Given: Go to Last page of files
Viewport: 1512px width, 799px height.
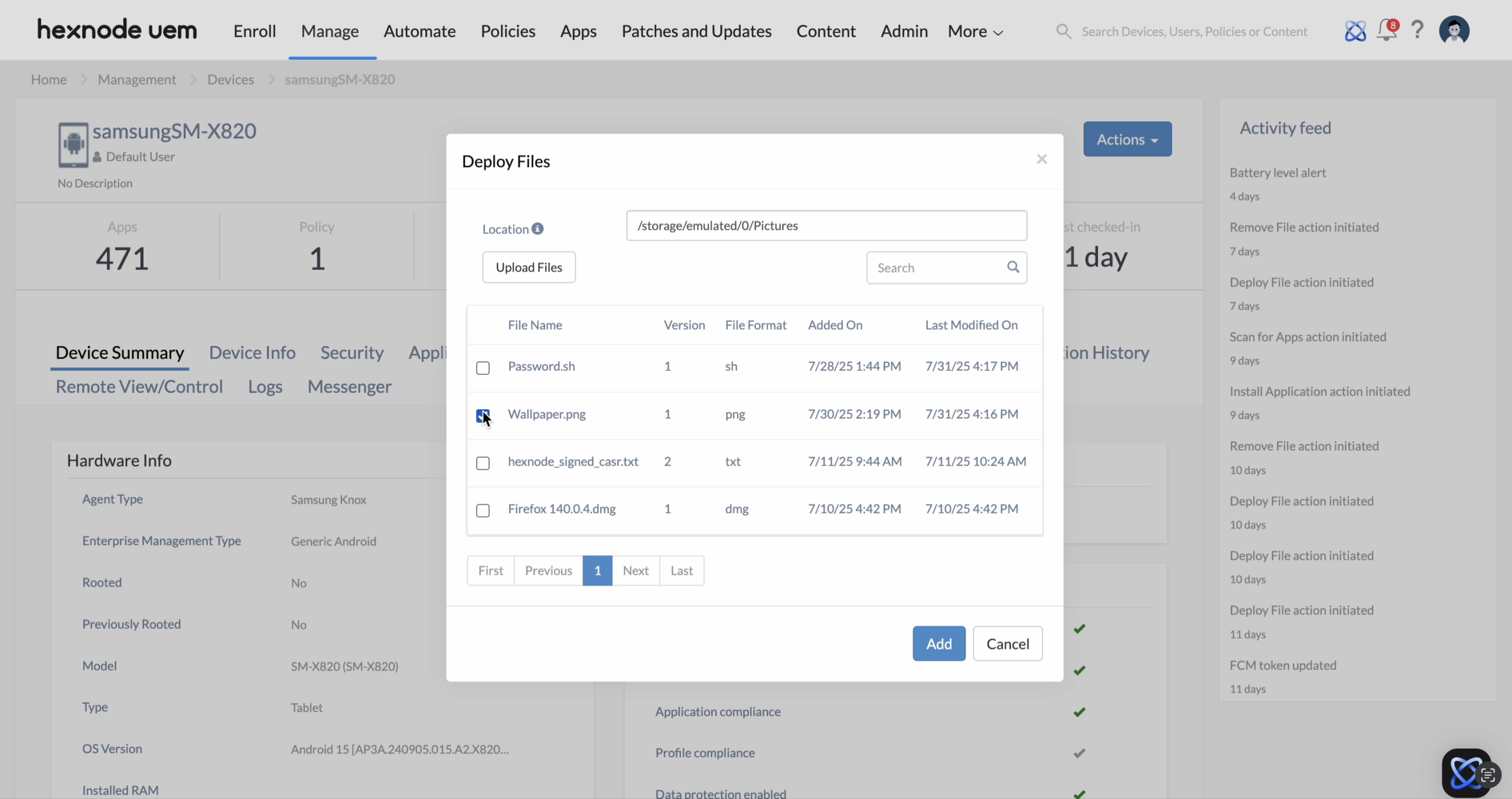Looking at the screenshot, I should tap(682, 570).
